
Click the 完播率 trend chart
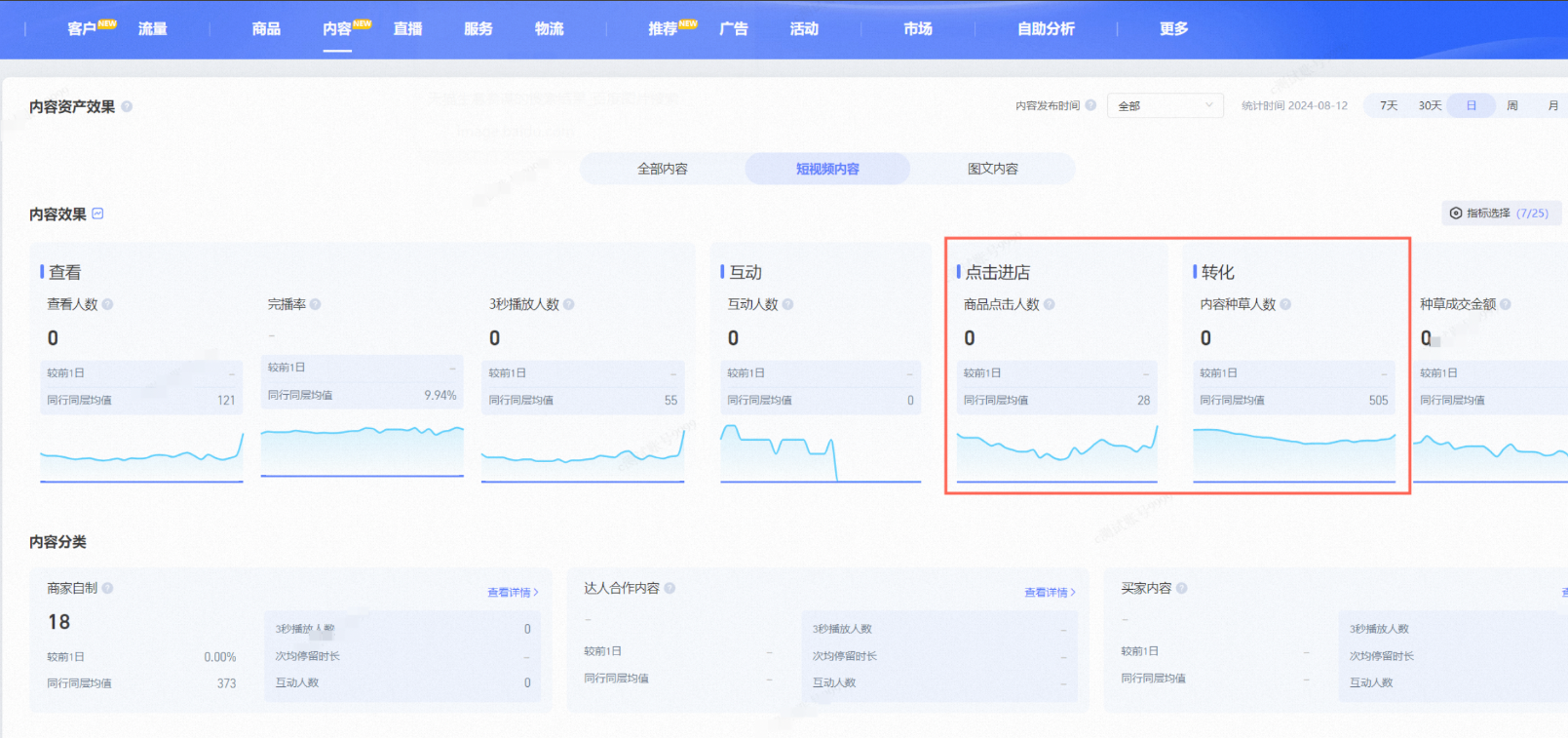[363, 450]
